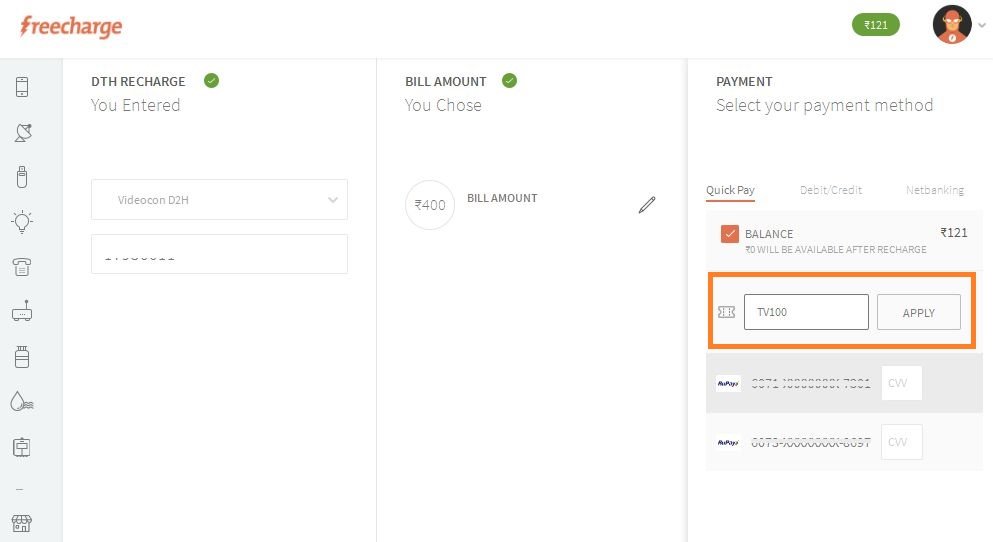
Task: Open the electricity bill bulb icon
Action: (22, 222)
